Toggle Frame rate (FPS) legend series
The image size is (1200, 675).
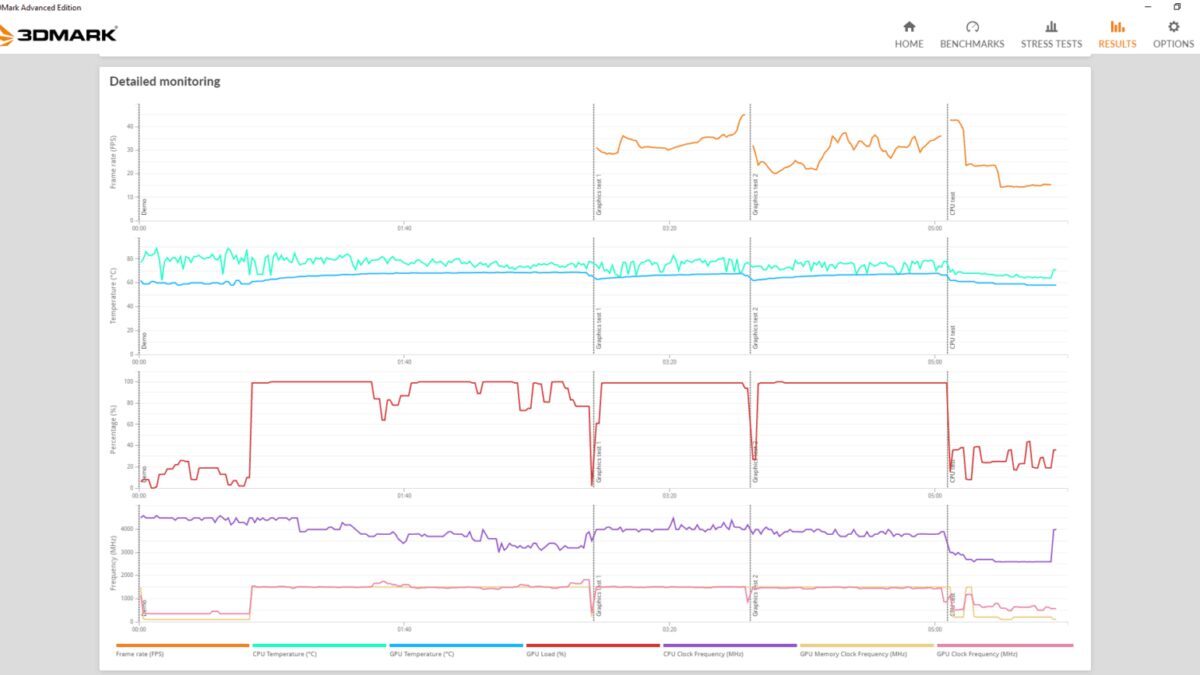(139, 653)
